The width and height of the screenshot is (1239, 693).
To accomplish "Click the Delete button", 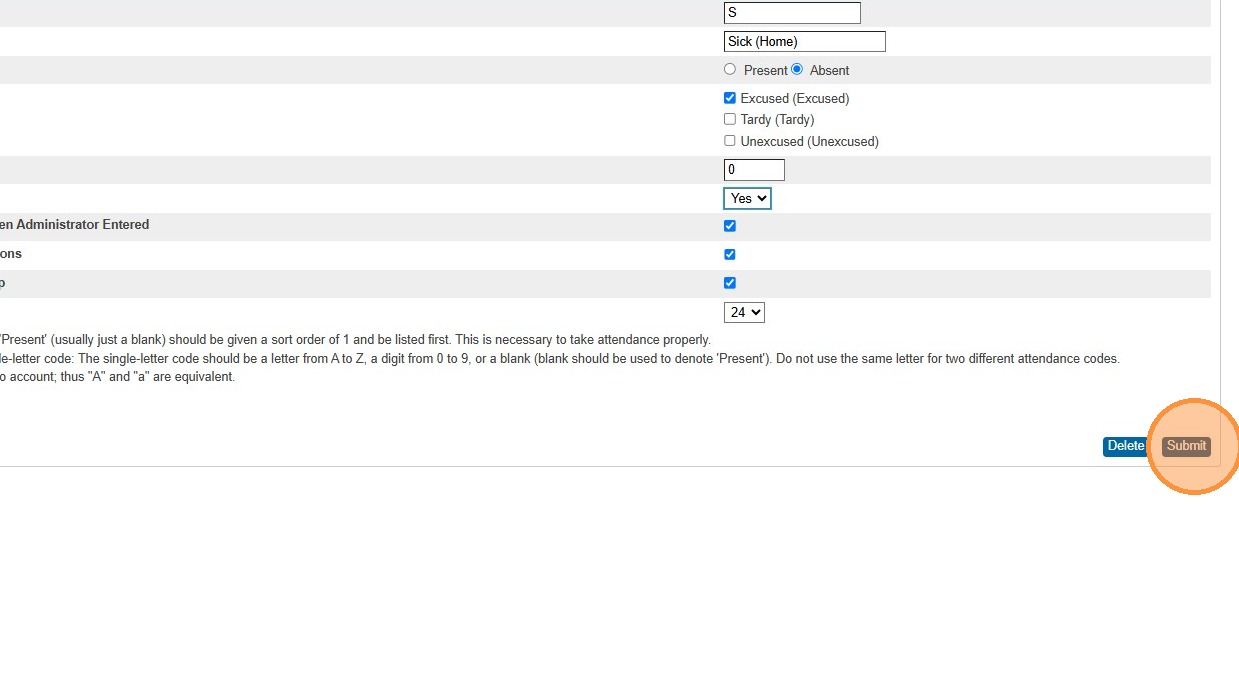I will pyautogui.click(x=1125, y=446).
